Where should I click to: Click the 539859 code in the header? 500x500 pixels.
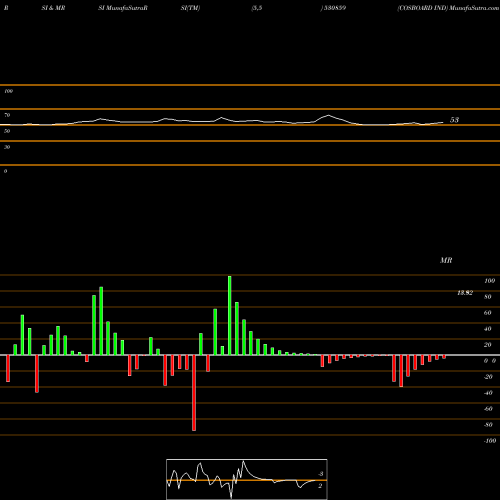tap(334, 8)
